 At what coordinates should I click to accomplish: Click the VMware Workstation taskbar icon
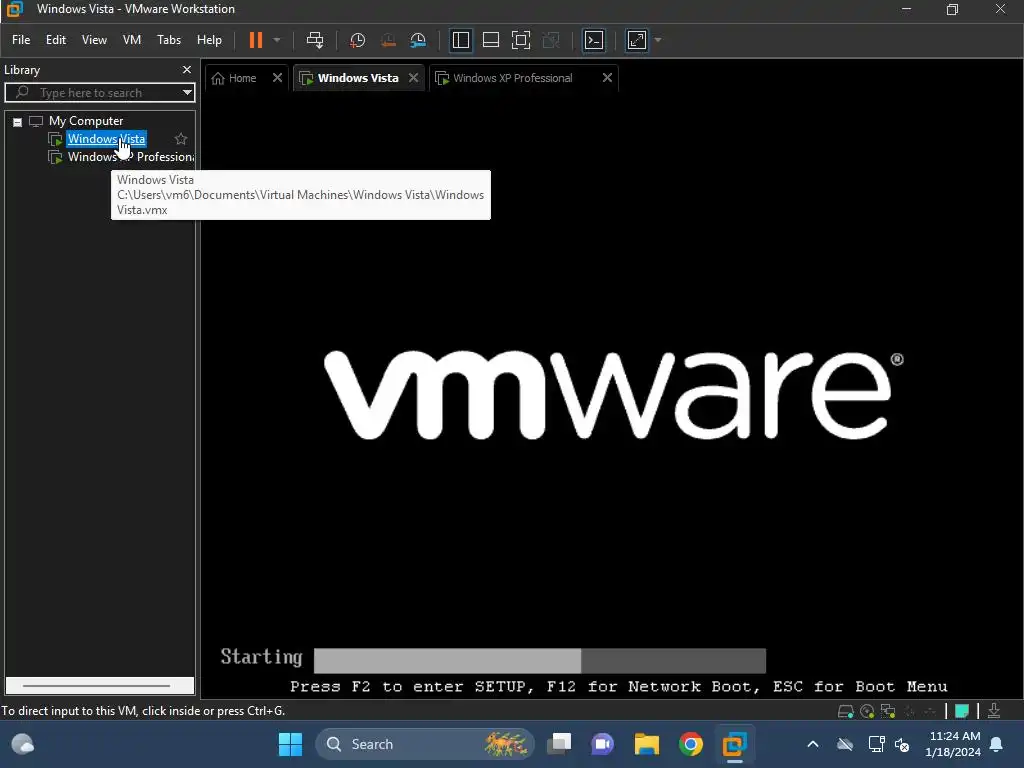[734, 744]
